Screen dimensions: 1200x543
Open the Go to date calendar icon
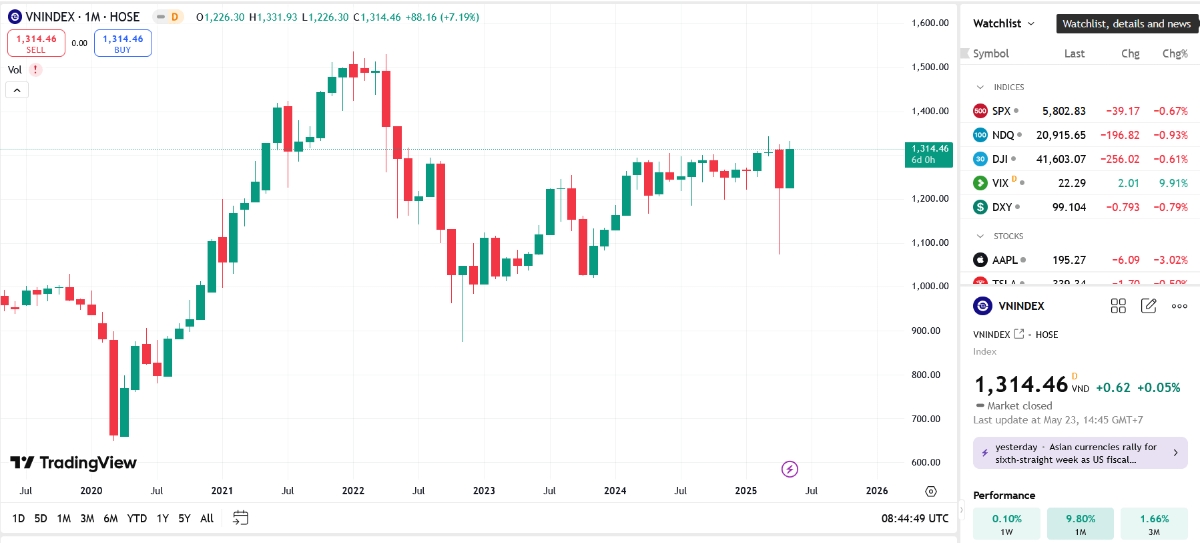click(x=240, y=518)
